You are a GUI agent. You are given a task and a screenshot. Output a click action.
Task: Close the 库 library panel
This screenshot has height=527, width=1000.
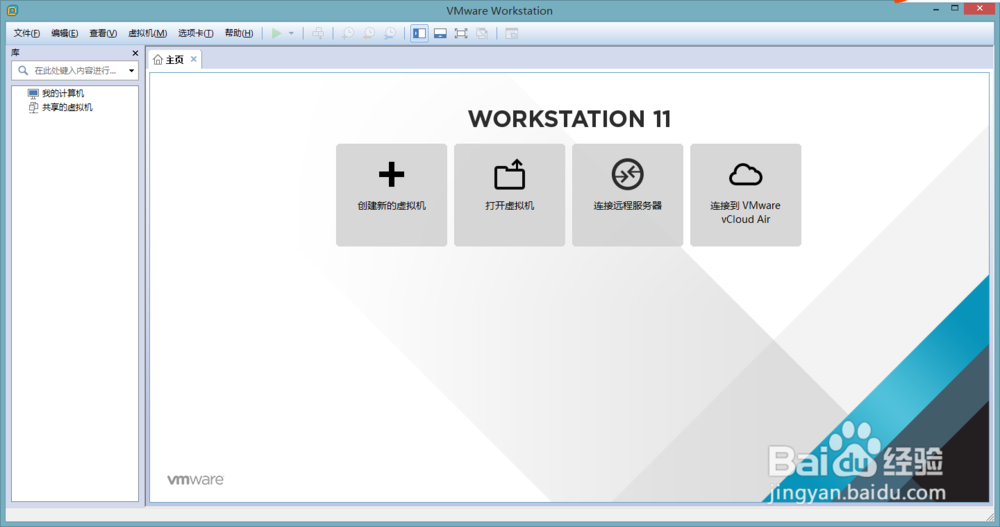[x=135, y=53]
